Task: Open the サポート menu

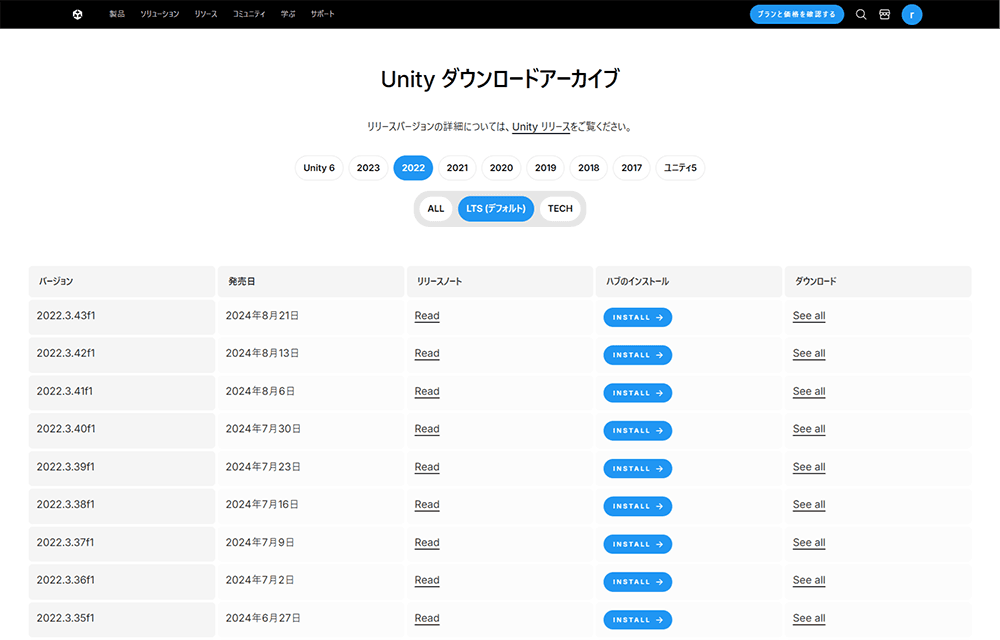Action: coord(323,14)
